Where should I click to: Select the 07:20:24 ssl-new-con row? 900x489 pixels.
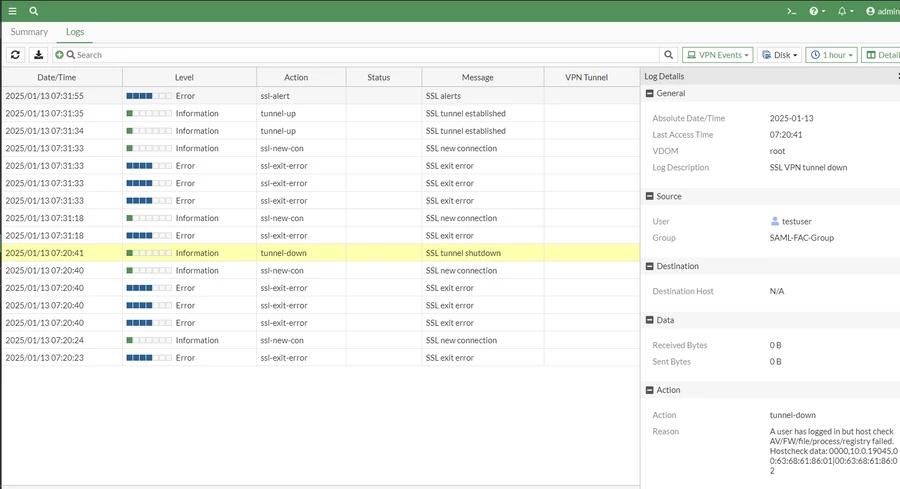click(321, 340)
